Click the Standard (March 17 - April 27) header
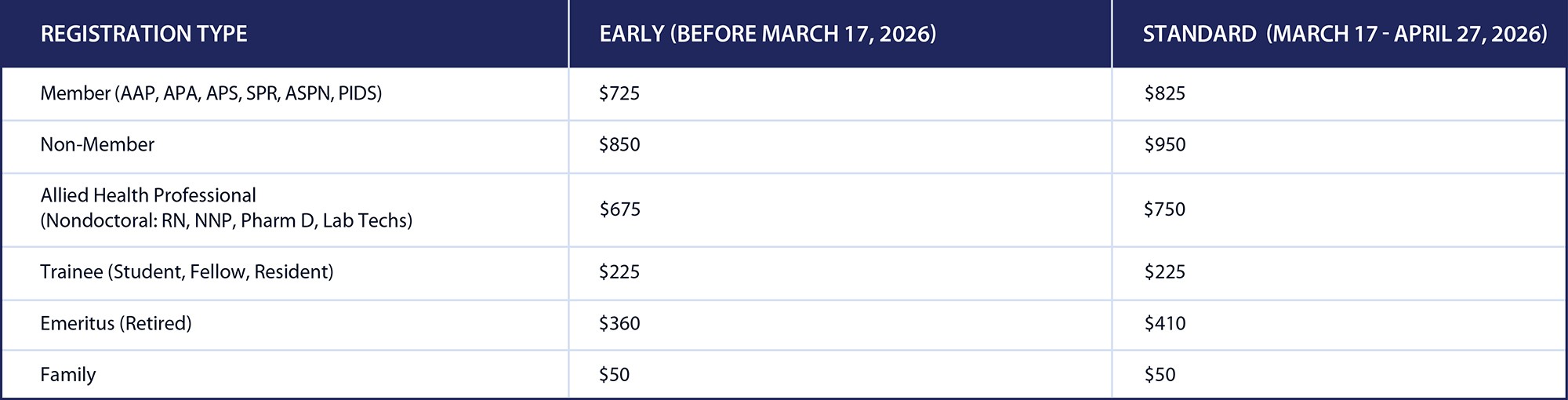The width and height of the screenshot is (1568, 400). (1345, 34)
